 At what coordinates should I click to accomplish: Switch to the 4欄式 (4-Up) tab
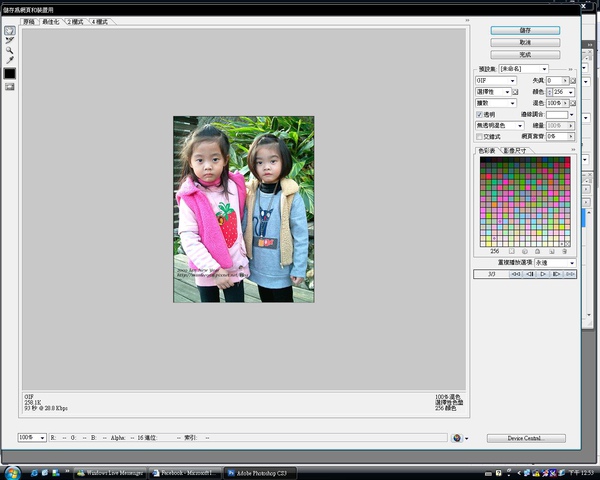point(100,22)
